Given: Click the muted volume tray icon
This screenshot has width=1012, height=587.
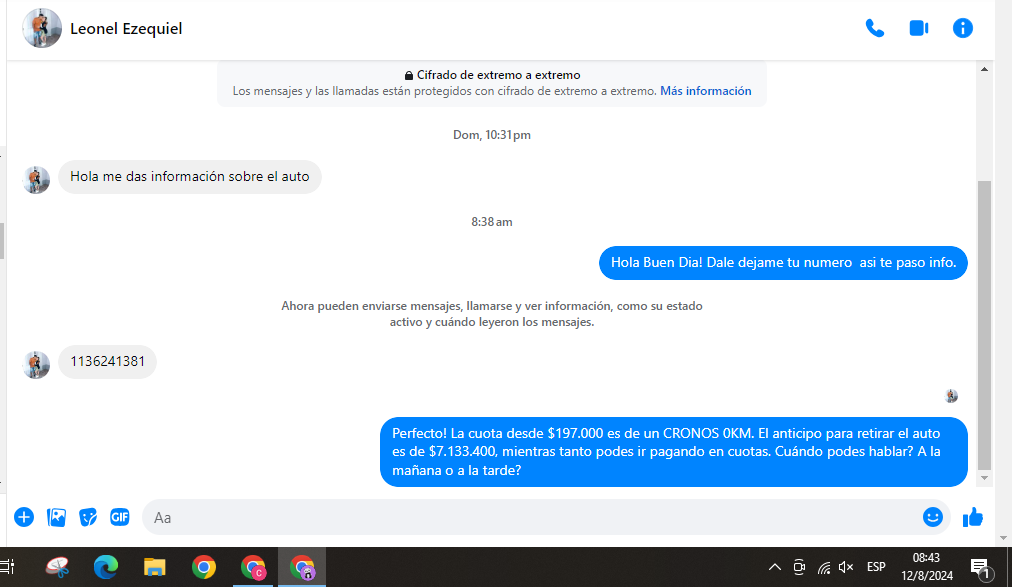Looking at the screenshot, I should [845, 568].
